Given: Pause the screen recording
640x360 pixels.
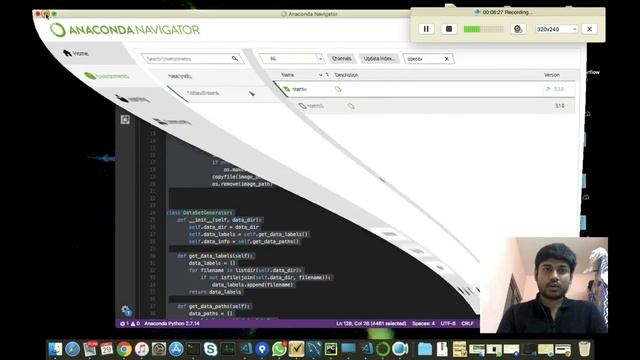Looking at the screenshot, I should [426, 29].
